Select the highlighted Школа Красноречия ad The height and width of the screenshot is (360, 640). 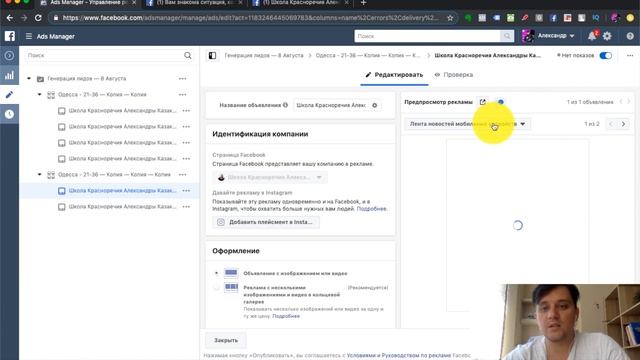(x=122, y=191)
